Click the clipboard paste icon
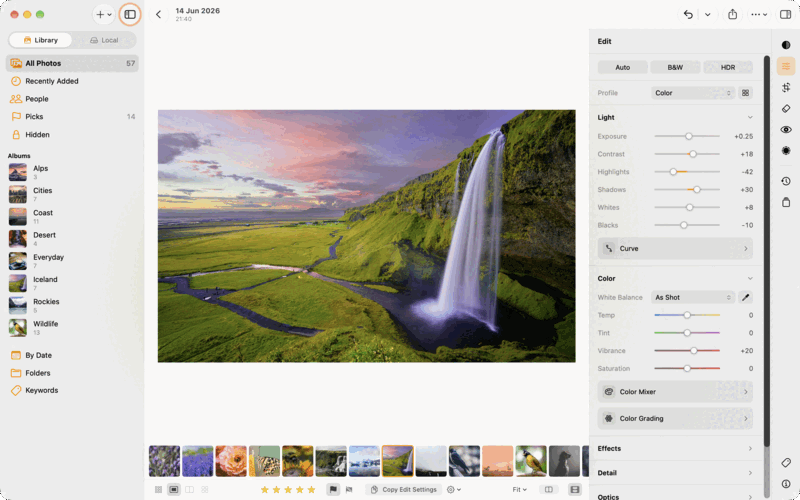 [786, 202]
